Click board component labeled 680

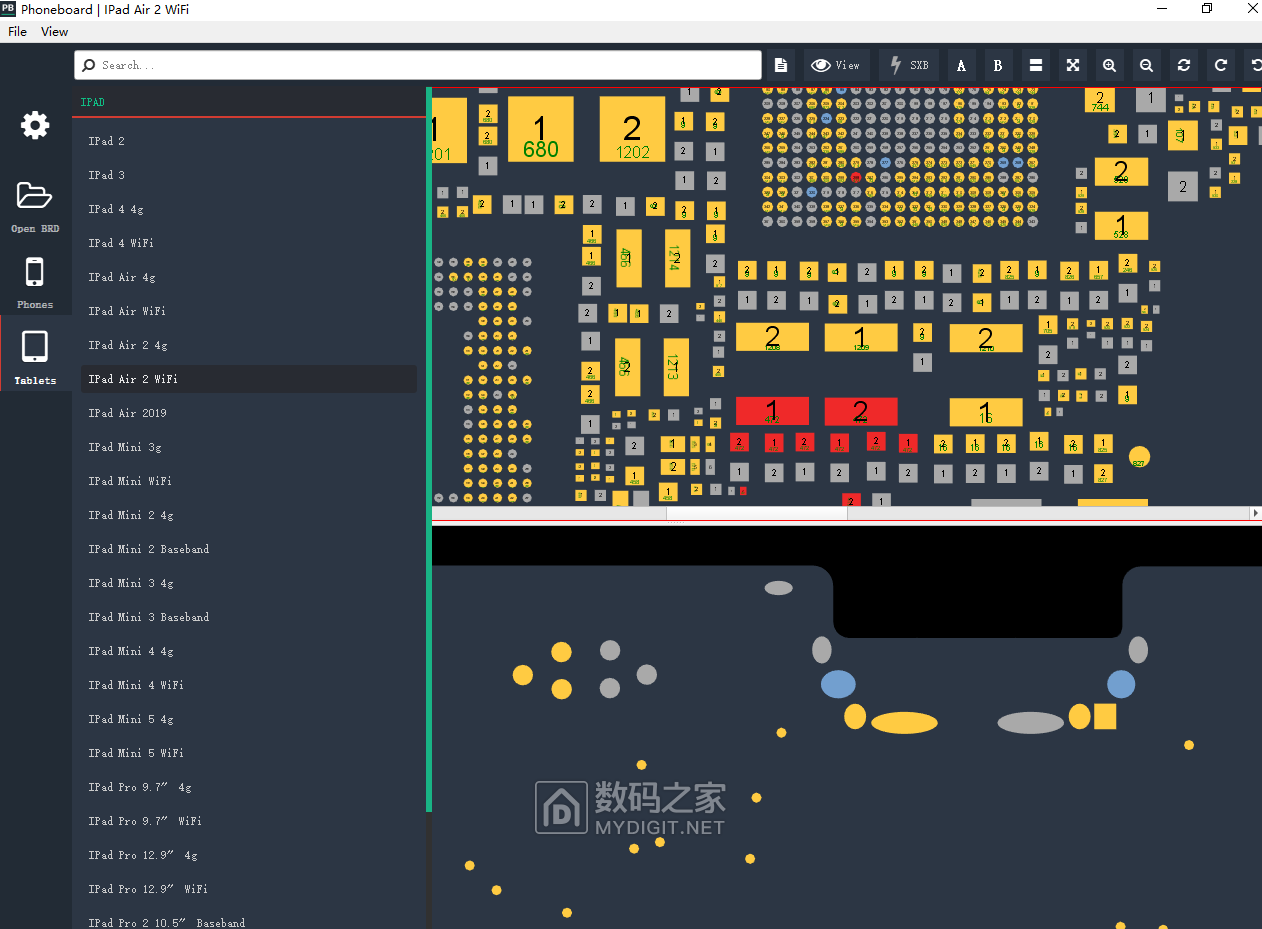click(541, 130)
